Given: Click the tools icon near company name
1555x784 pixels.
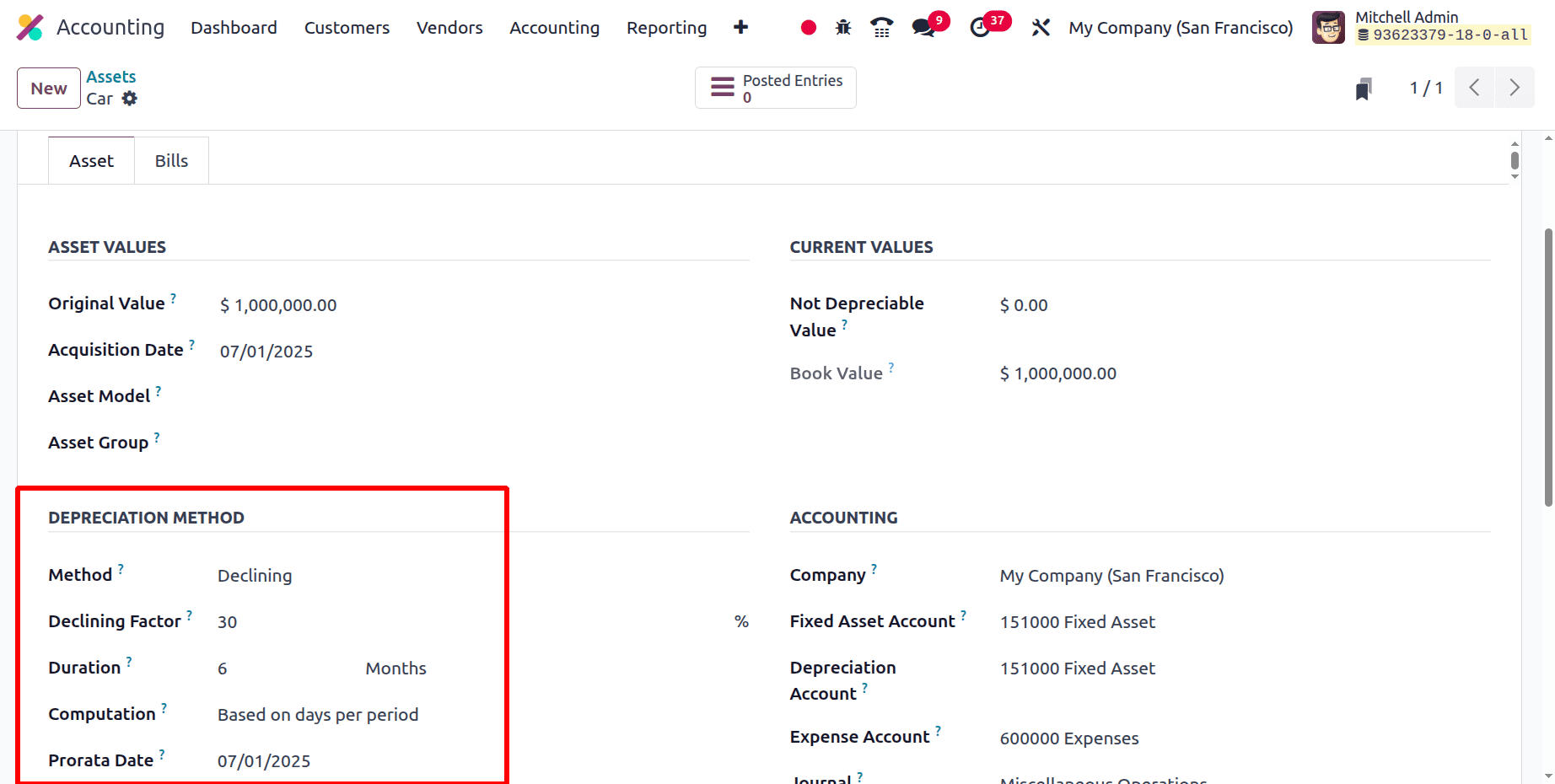Looking at the screenshot, I should [x=1041, y=27].
